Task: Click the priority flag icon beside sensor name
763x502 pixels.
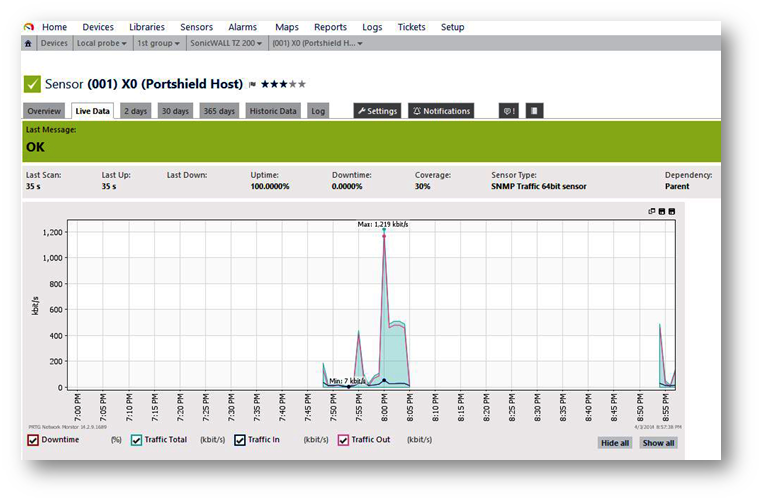Action: pos(252,85)
